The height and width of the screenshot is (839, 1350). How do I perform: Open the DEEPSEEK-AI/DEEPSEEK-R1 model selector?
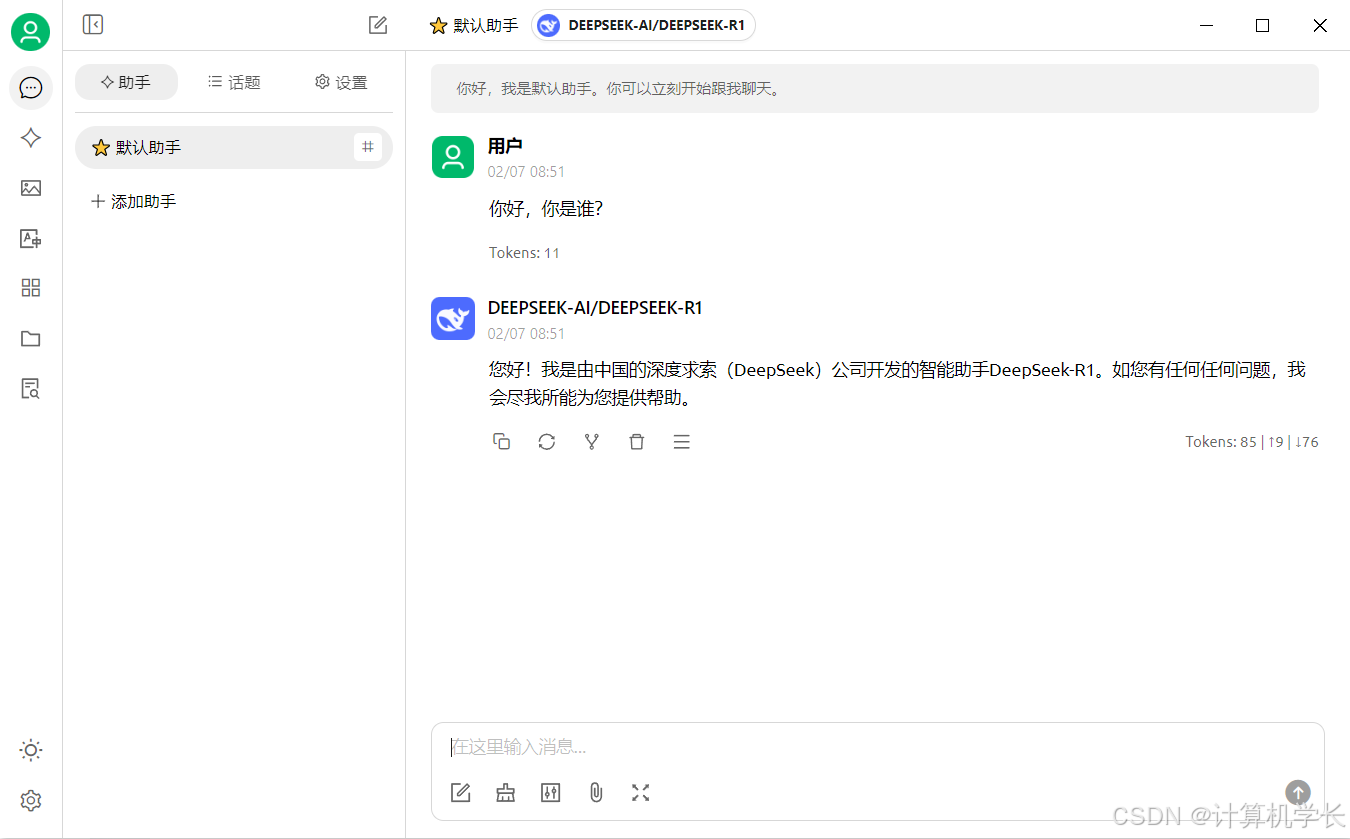pyautogui.click(x=644, y=25)
